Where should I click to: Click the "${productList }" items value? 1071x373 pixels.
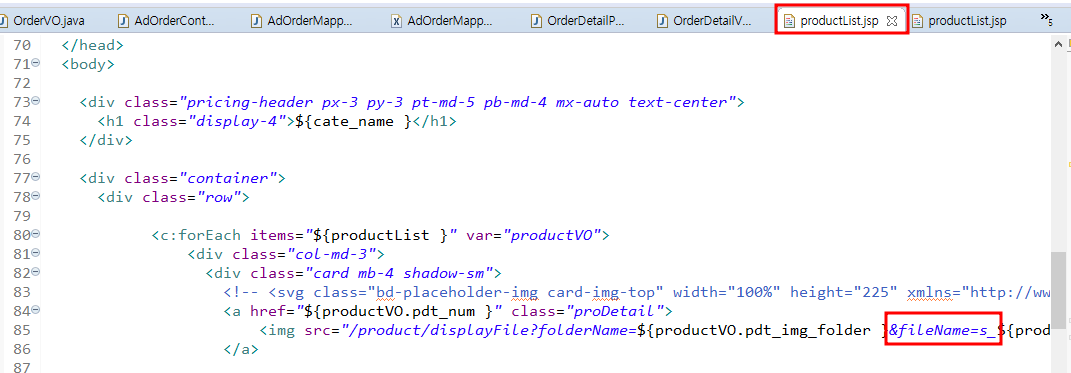click(x=381, y=236)
